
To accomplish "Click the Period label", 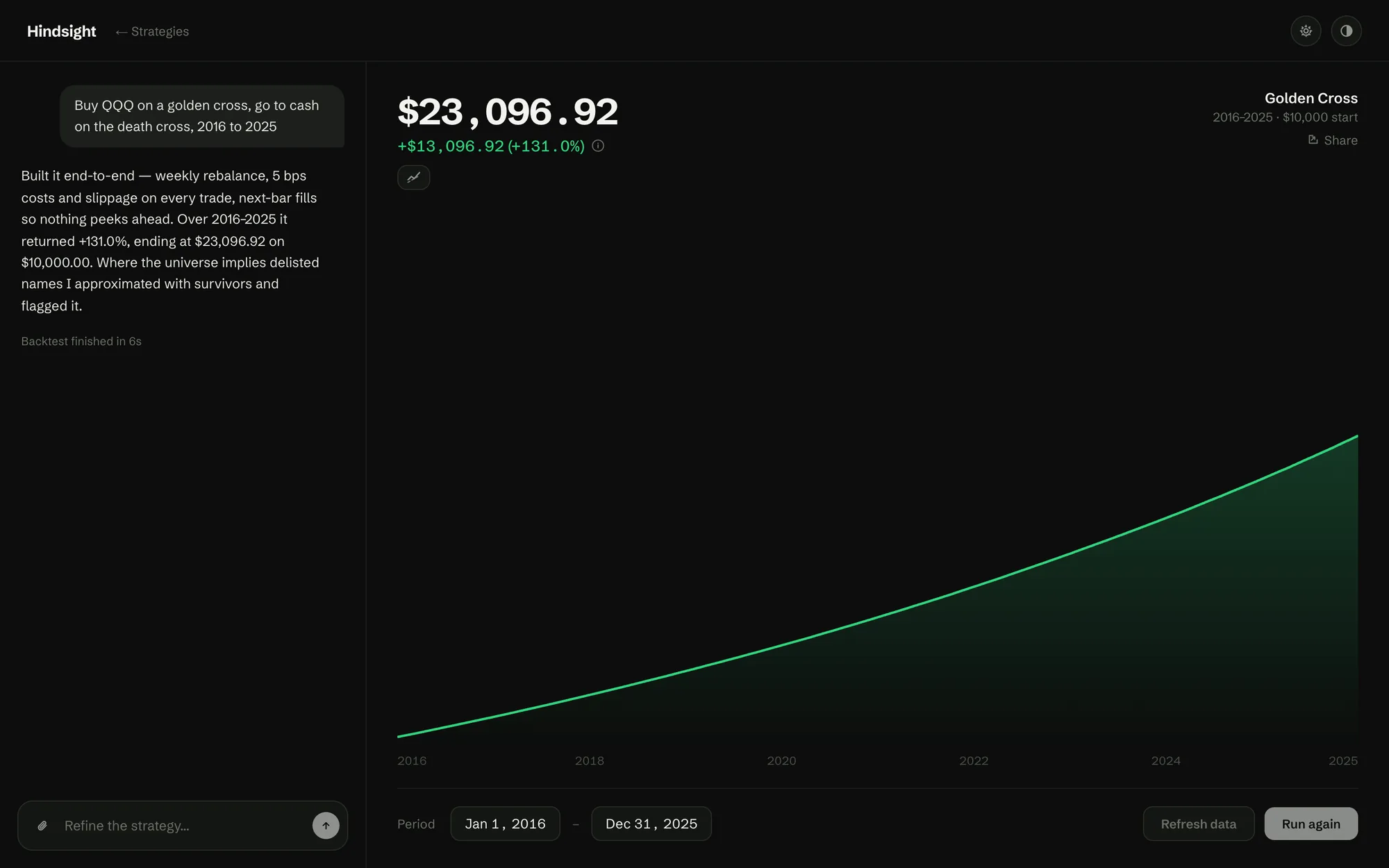I will (416, 824).
